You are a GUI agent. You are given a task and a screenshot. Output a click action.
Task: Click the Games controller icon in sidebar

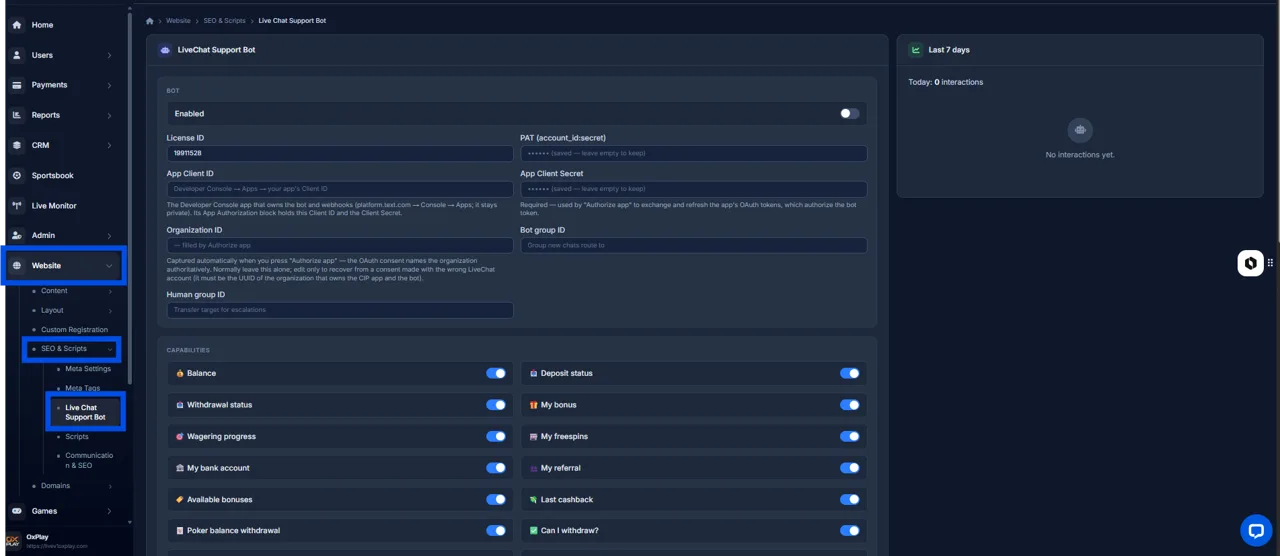click(17, 510)
